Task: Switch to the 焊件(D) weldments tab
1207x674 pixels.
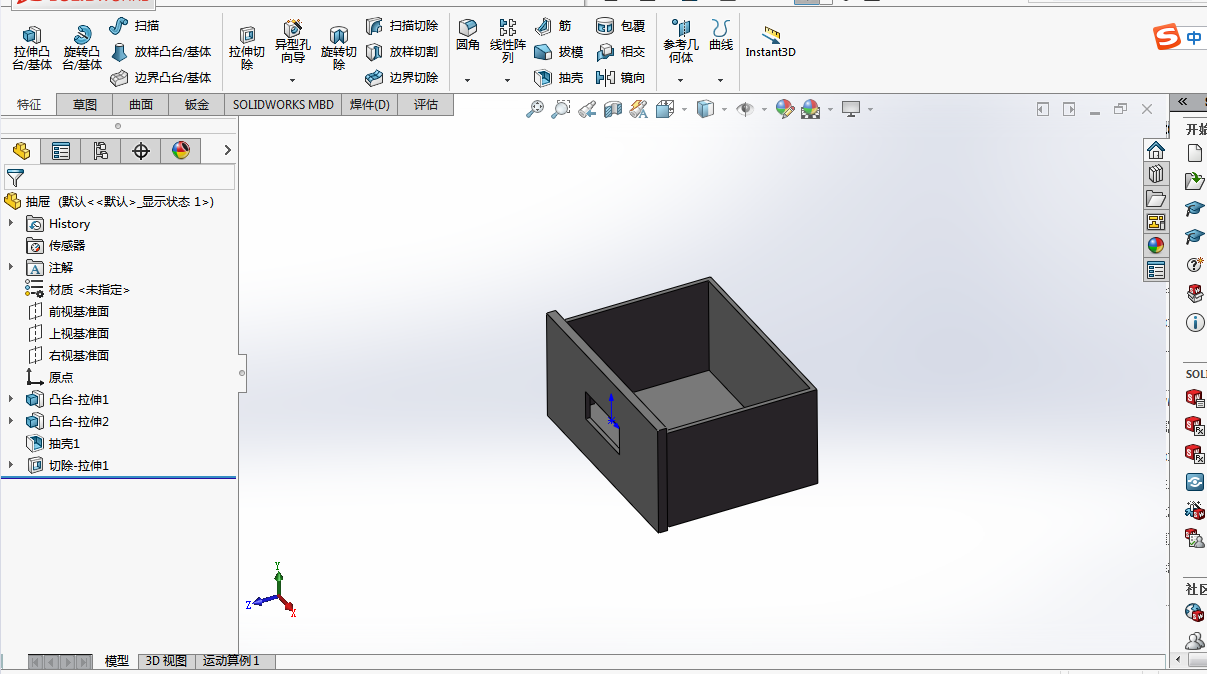Action: (x=370, y=104)
